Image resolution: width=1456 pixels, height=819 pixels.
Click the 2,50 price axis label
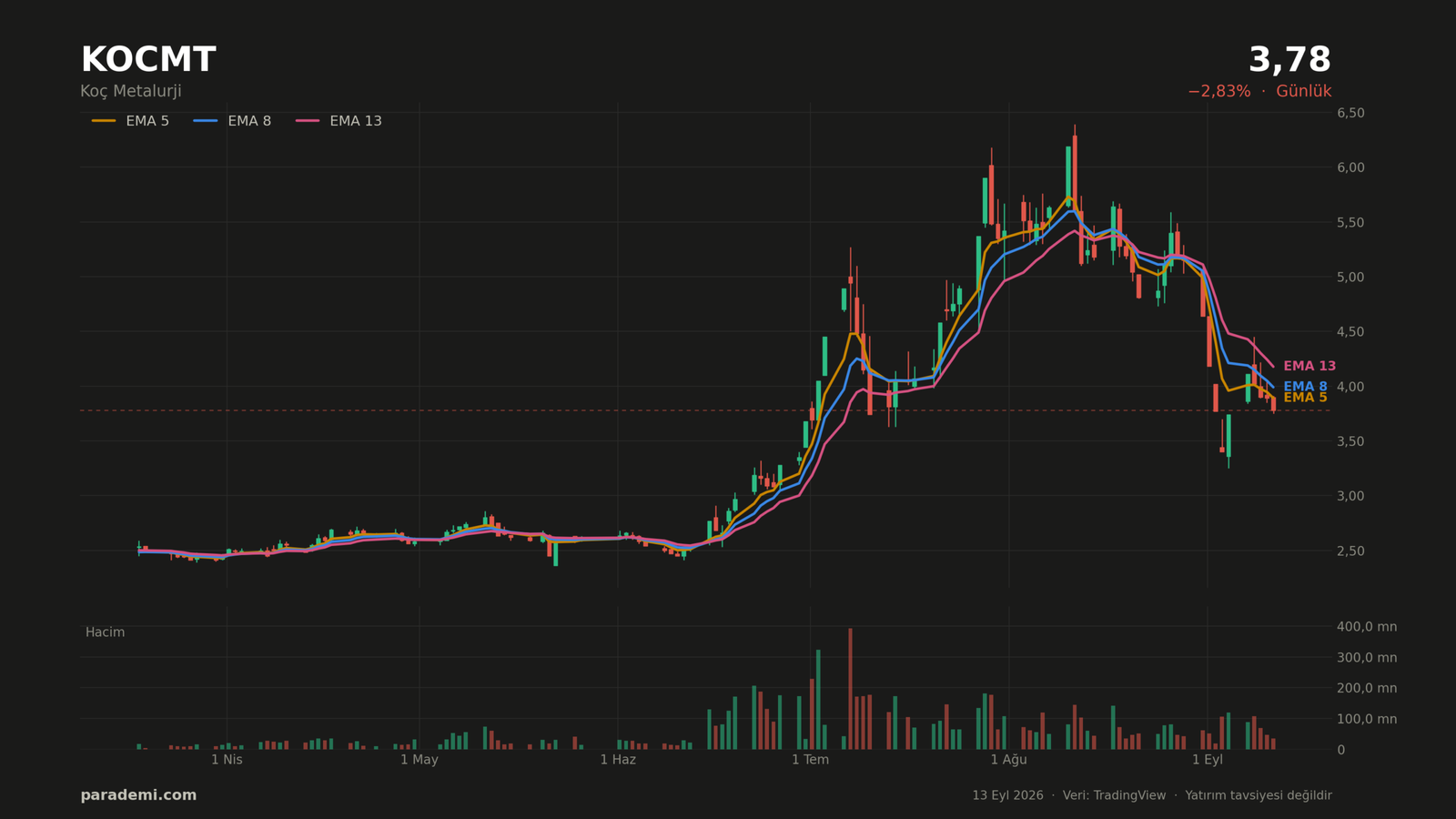(x=1350, y=551)
